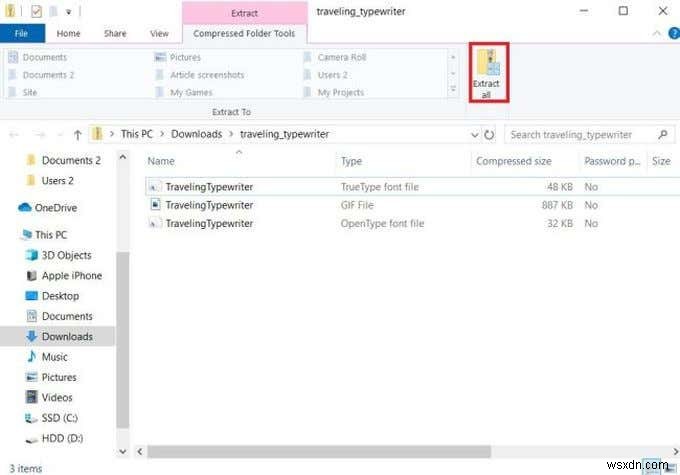This screenshot has width=680, height=475.
Task: Open Downloads in the navigation pane
Action: [59, 337]
